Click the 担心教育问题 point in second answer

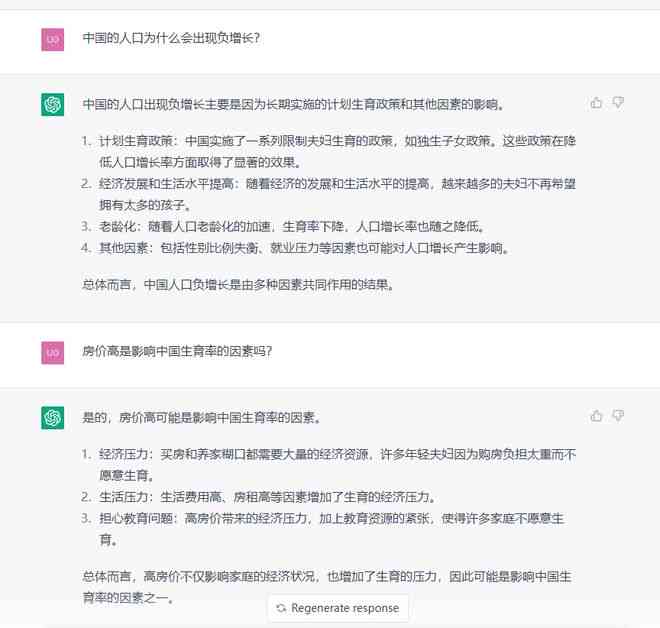pos(323,529)
